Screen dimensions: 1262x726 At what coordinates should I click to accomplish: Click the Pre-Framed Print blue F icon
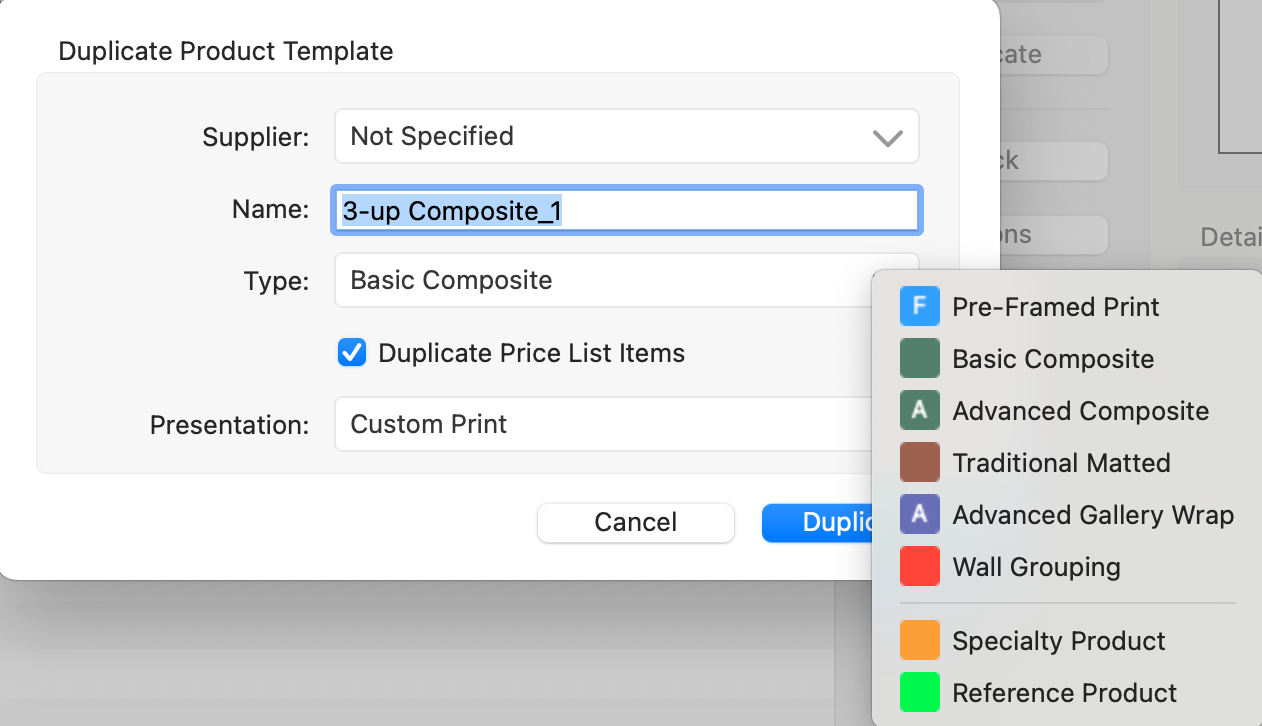click(919, 307)
